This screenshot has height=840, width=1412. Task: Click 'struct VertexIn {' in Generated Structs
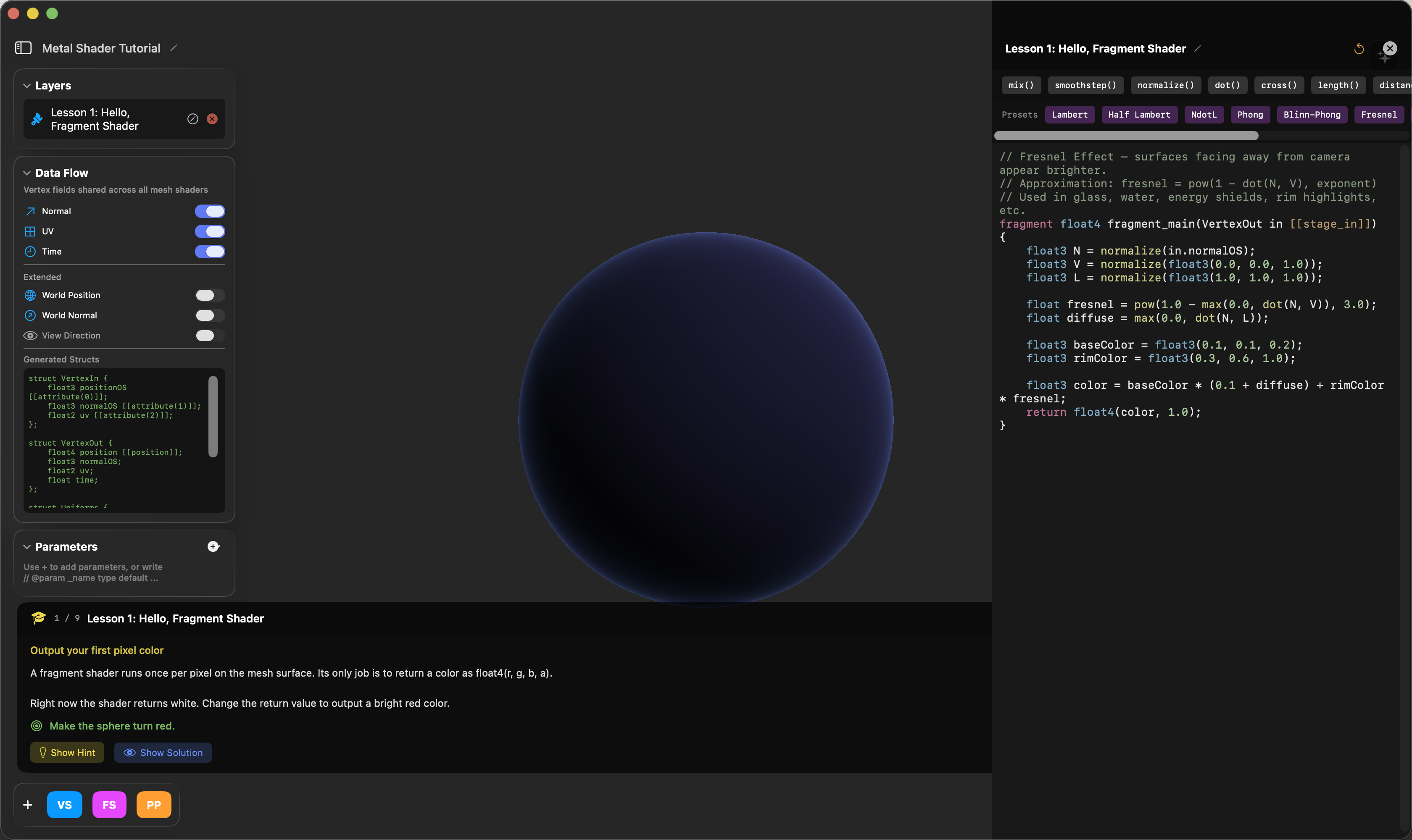[68, 379]
